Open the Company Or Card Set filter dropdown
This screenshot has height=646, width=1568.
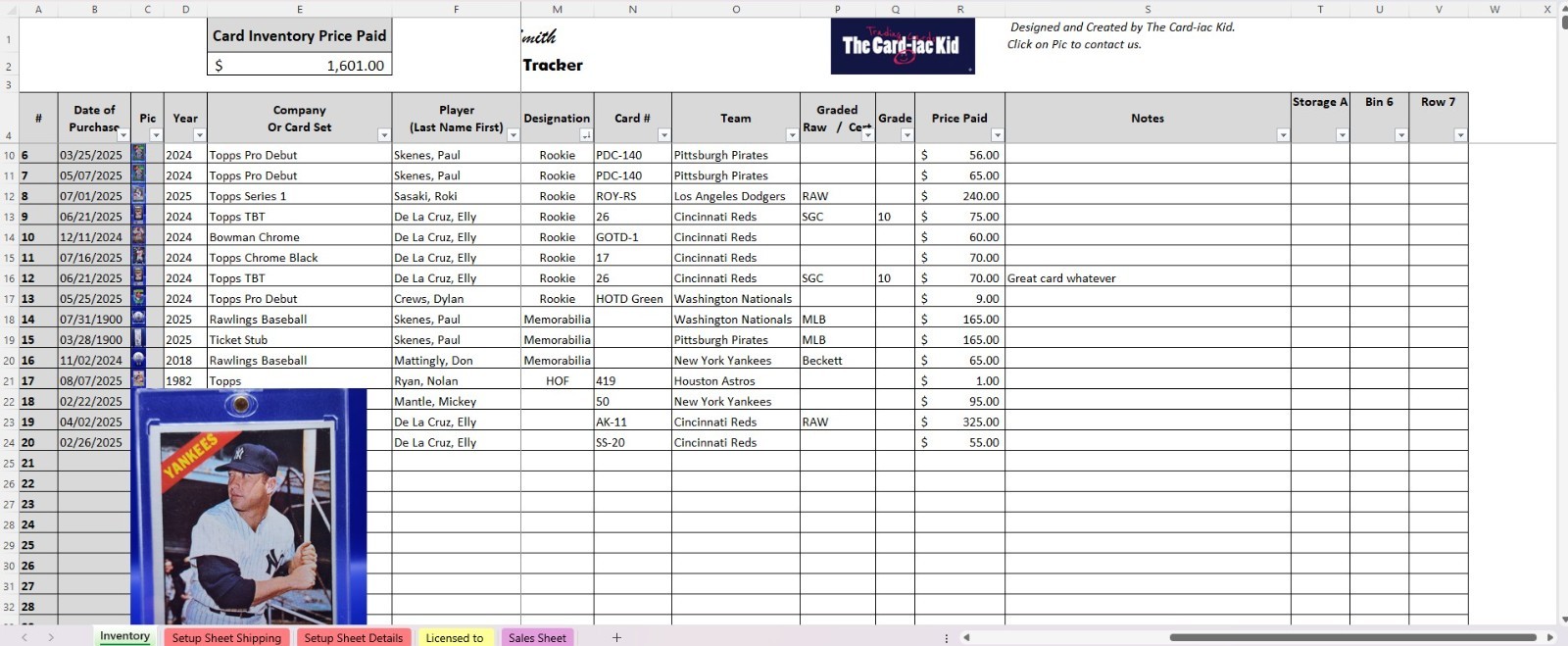tap(383, 135)
